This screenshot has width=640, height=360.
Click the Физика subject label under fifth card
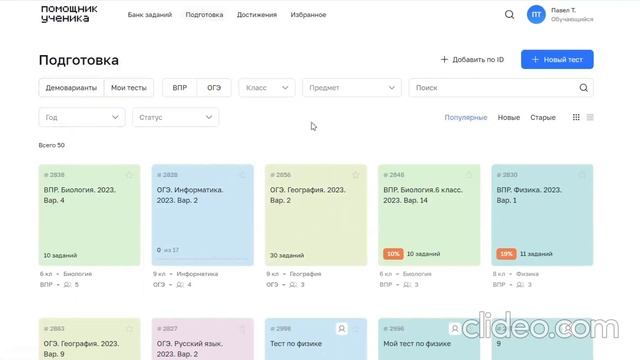pos(527,274)
